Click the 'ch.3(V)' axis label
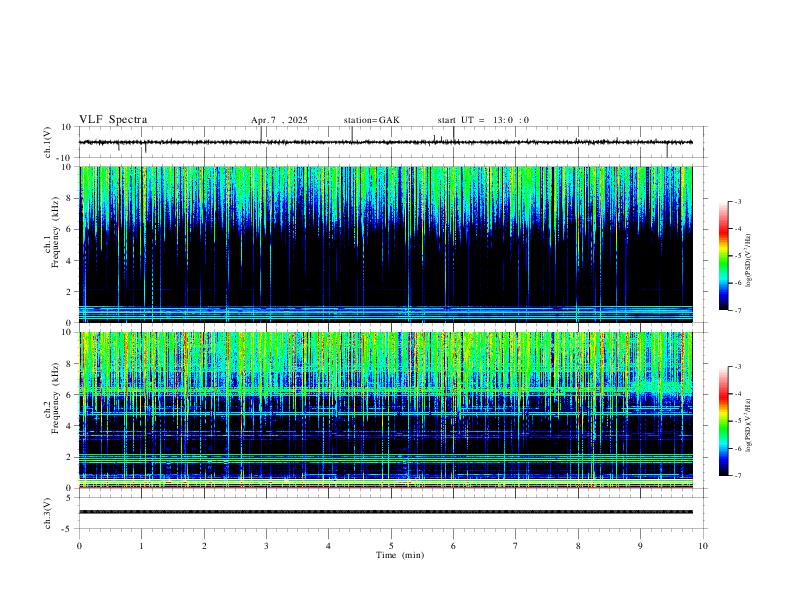The height and width of the screenshot is (612, 792). (48, 513)
